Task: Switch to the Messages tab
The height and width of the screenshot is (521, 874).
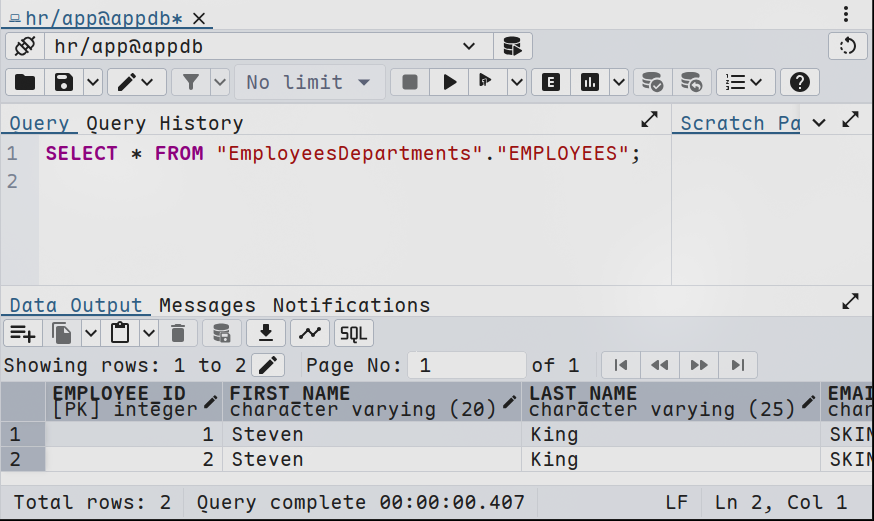Action: pyautogui.click(x=207, y=305)
